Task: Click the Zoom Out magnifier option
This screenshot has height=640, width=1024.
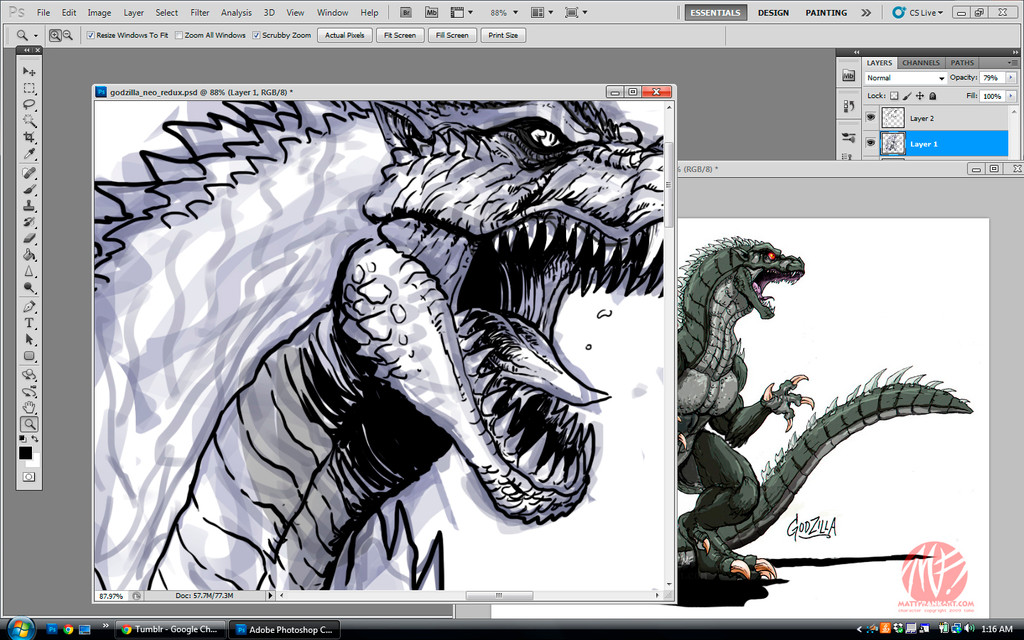Action: click(x=67, y=35)
